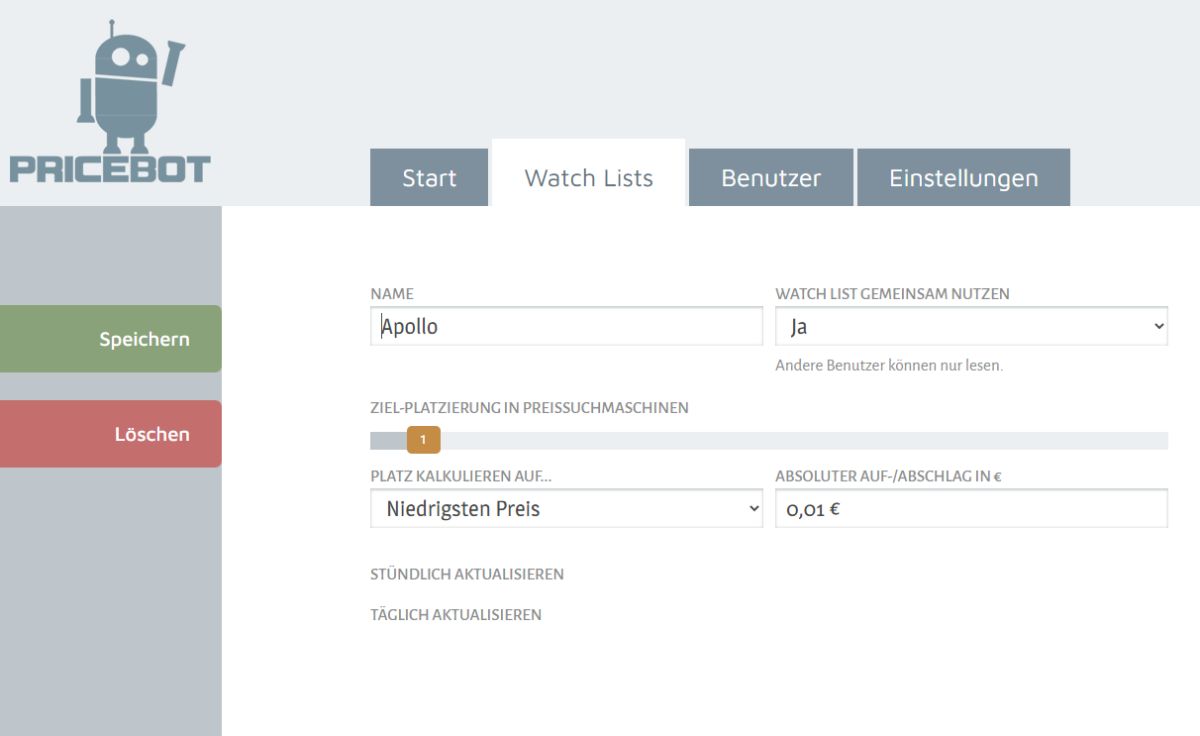Open the Einstellungen tab
The height and width of the screenshot is (736, 1200).
click(963, 178)
